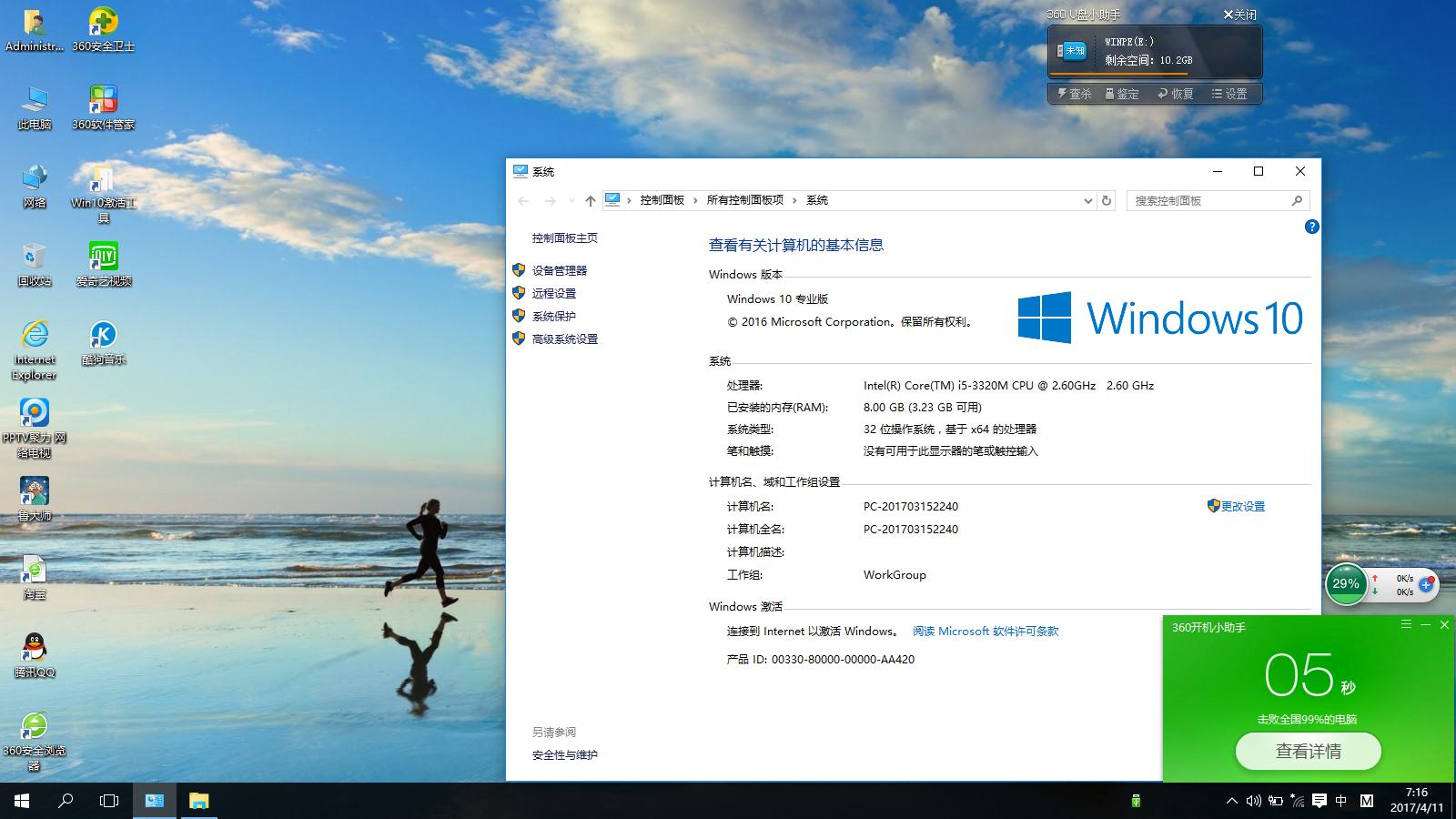Select the 网络 desktop icon
The image size is (1456, 819).
[x=35, y=186]
